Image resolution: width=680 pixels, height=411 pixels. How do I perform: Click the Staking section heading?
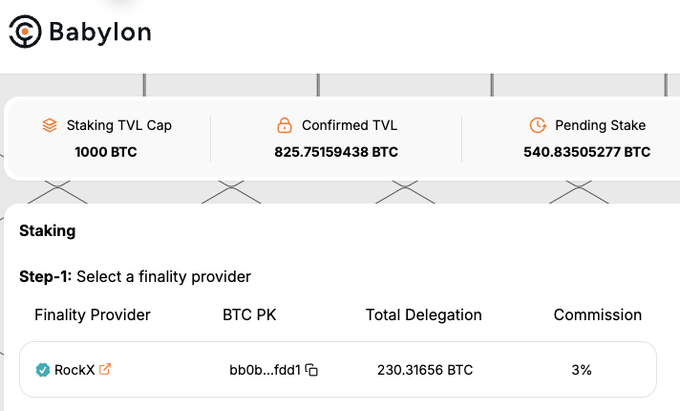[47, 231]
